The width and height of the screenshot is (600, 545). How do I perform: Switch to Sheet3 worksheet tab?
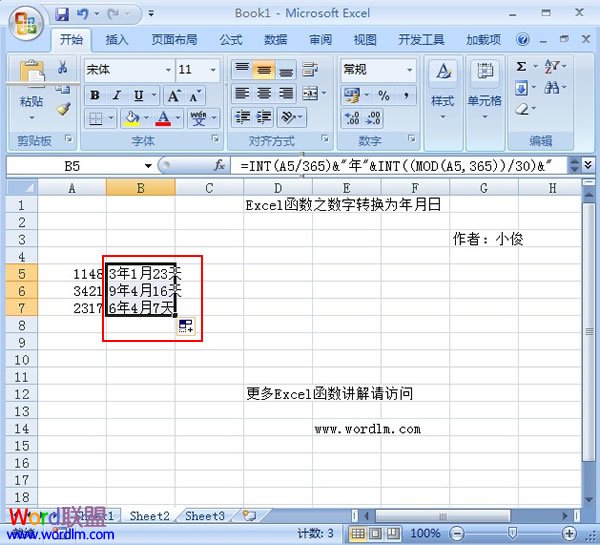(x=204, y=516)
